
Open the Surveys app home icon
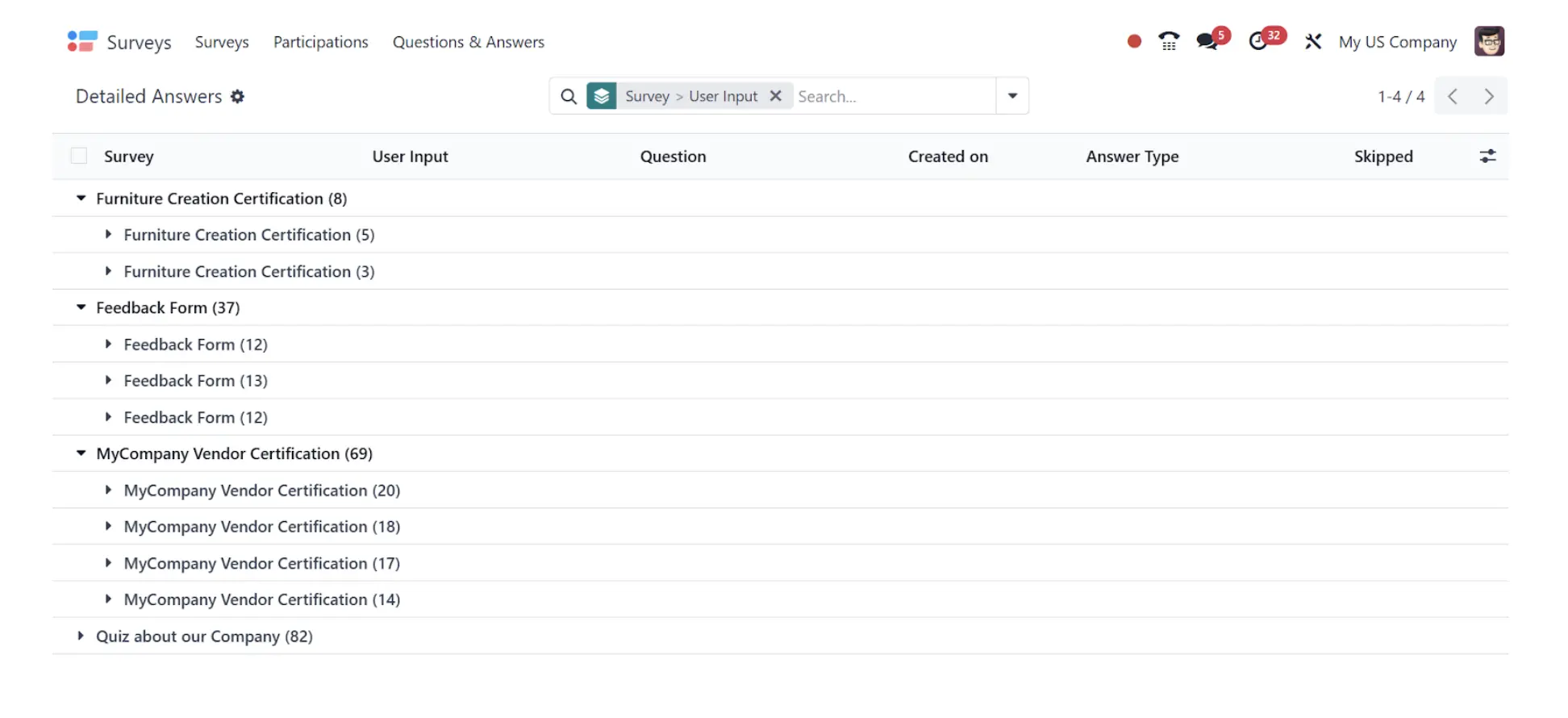[x=82, y=41]
